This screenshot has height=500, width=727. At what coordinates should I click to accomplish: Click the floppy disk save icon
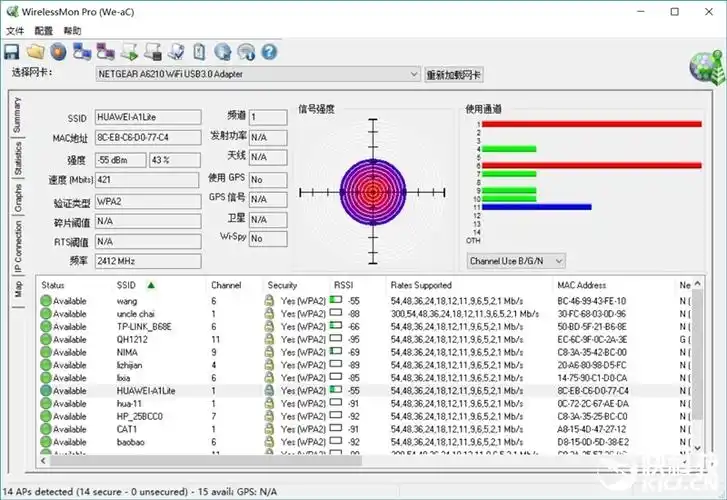(x=12, y=52)
